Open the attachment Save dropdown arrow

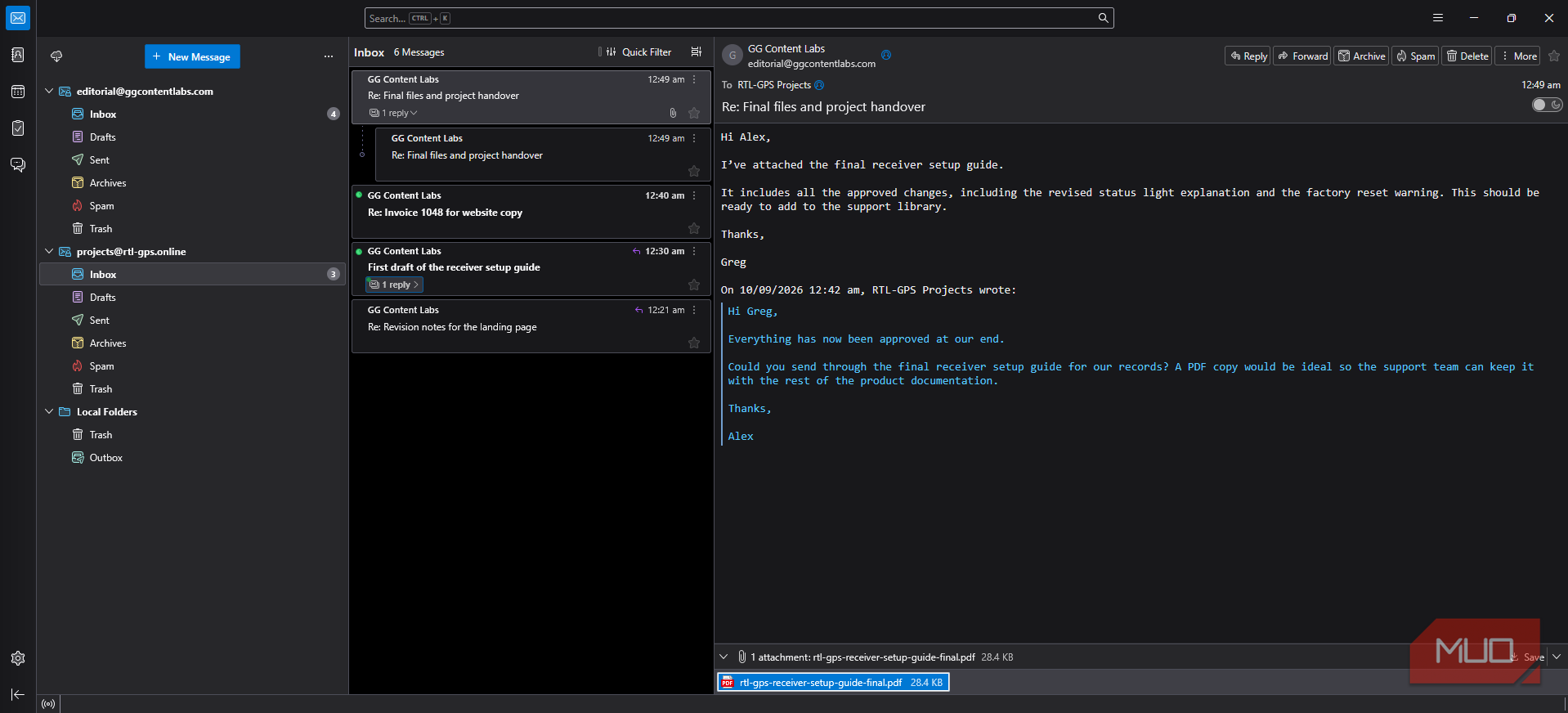(1557, 657)
